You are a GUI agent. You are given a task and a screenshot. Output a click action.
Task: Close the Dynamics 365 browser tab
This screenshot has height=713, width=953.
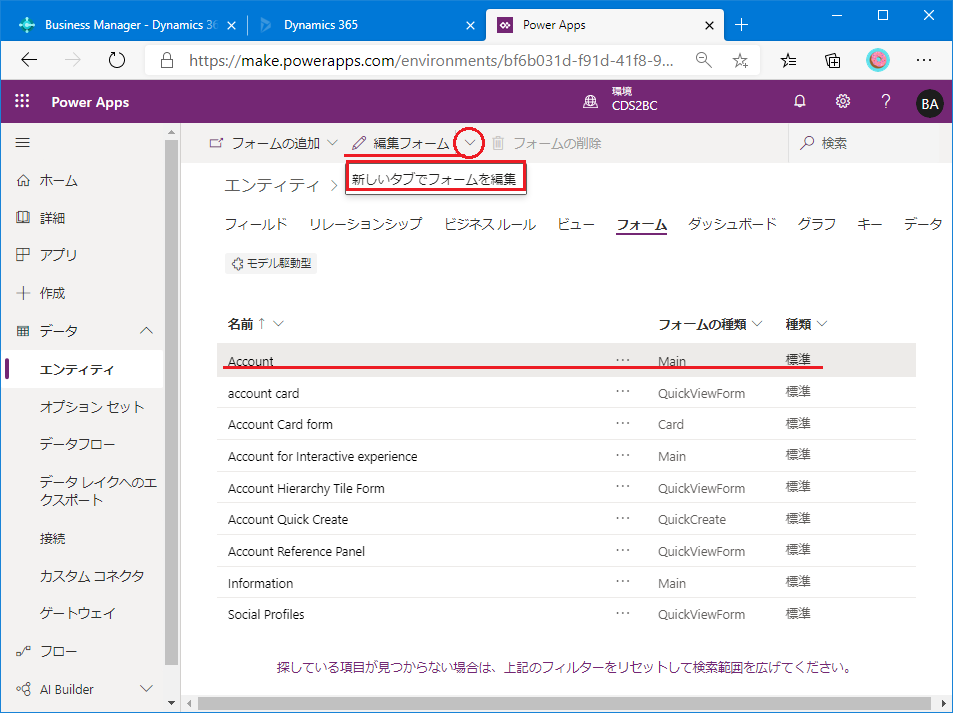point(470,26)
